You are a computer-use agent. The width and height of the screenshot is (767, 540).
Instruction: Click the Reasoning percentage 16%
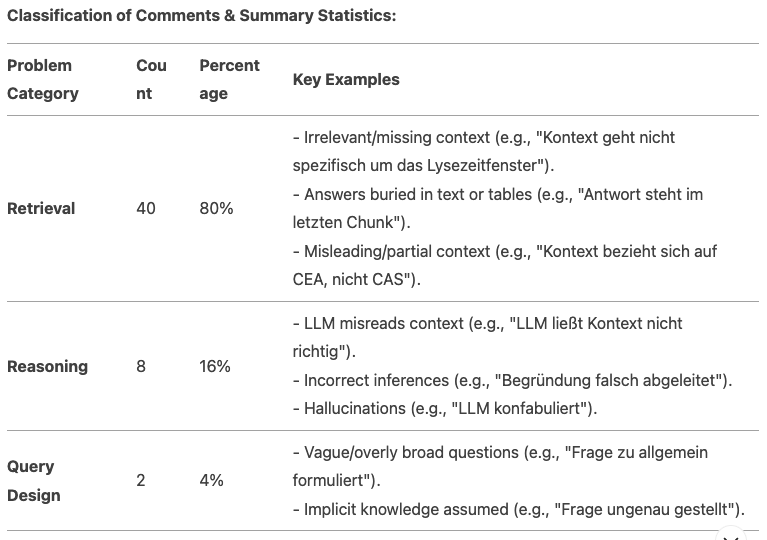(x=215, y=366)
